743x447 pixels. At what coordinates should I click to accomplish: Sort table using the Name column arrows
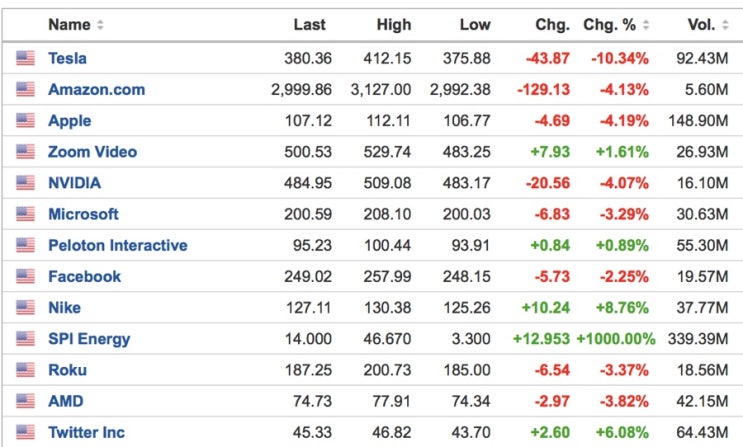(100, 25)
